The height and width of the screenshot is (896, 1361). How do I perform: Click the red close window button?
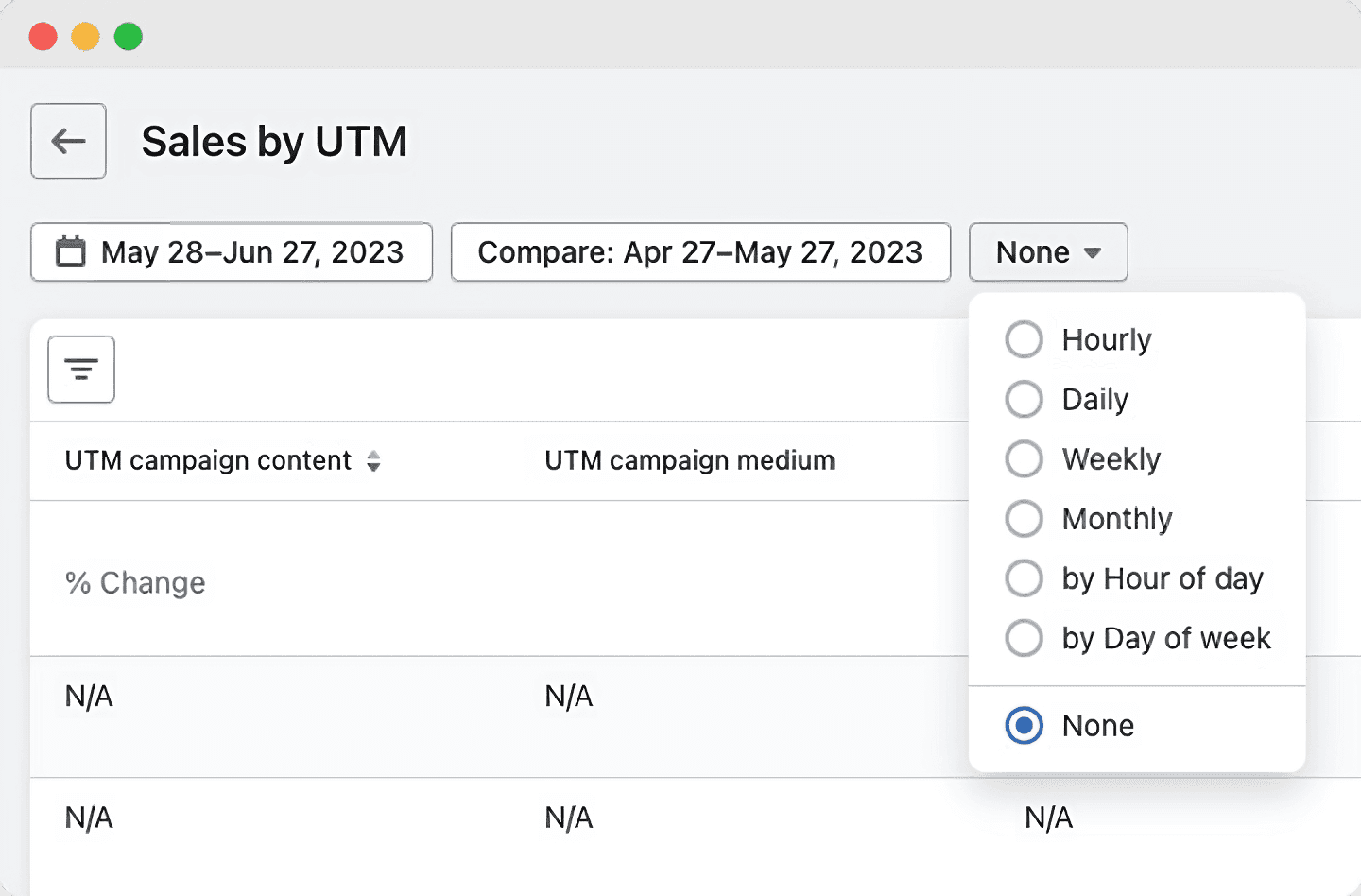pyautogui.click(x=43, y=37)
